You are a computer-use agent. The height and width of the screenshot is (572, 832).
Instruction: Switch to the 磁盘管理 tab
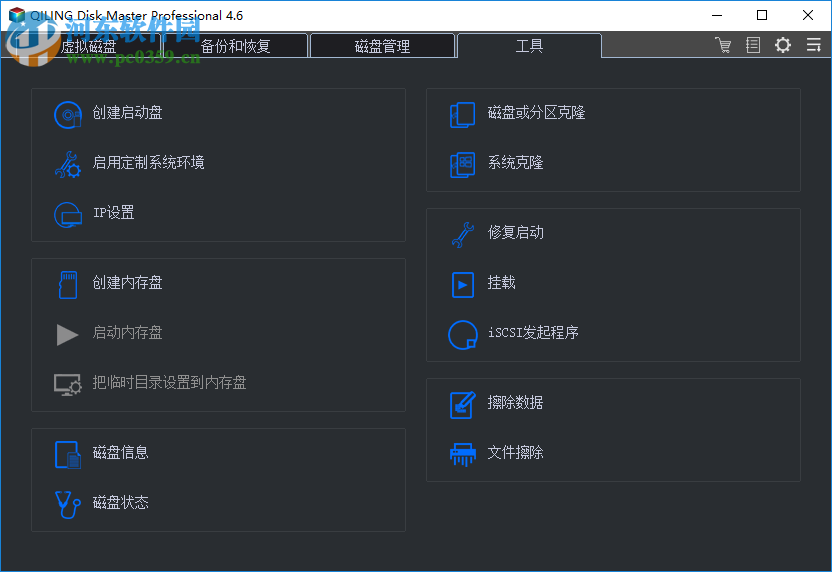[382, 46]
